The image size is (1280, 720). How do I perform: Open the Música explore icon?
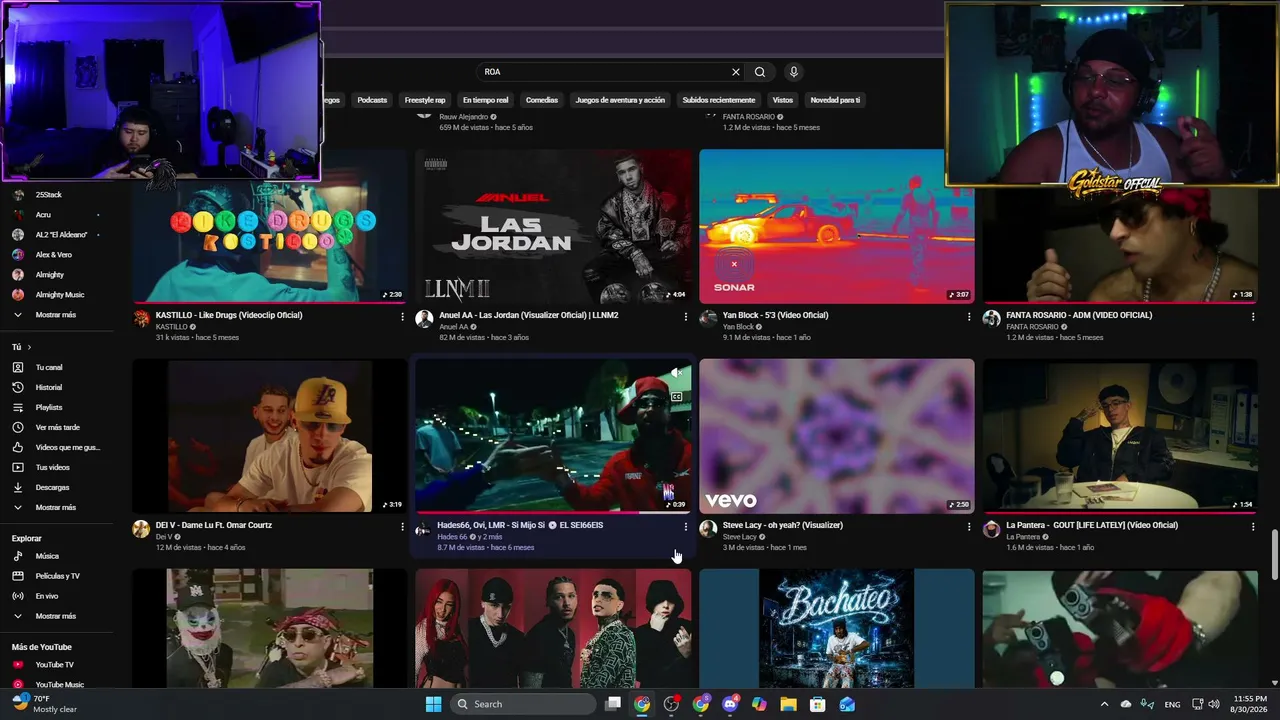pos(18,556)
